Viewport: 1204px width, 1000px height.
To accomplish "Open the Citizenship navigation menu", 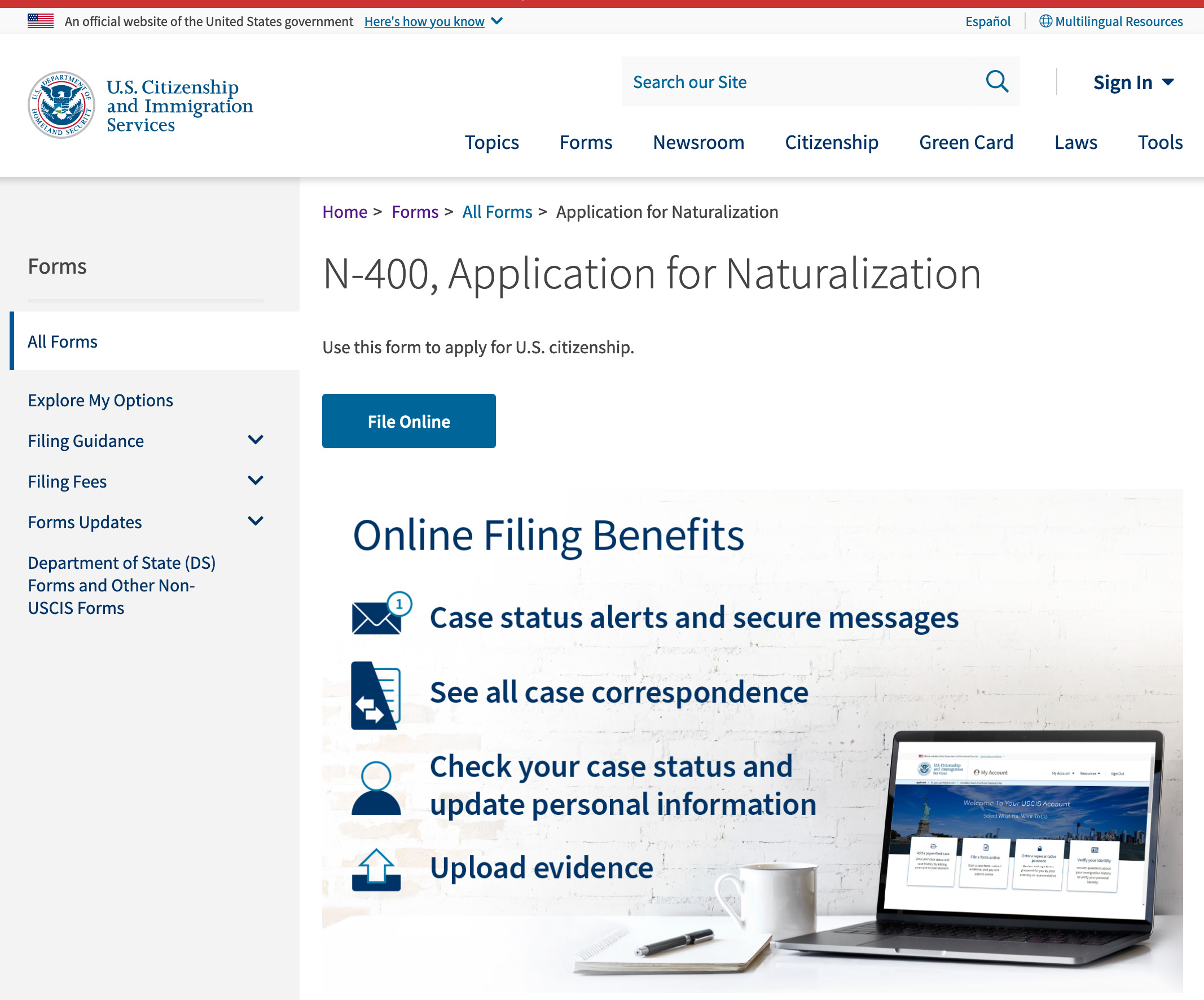I will (x=831, y=142).
